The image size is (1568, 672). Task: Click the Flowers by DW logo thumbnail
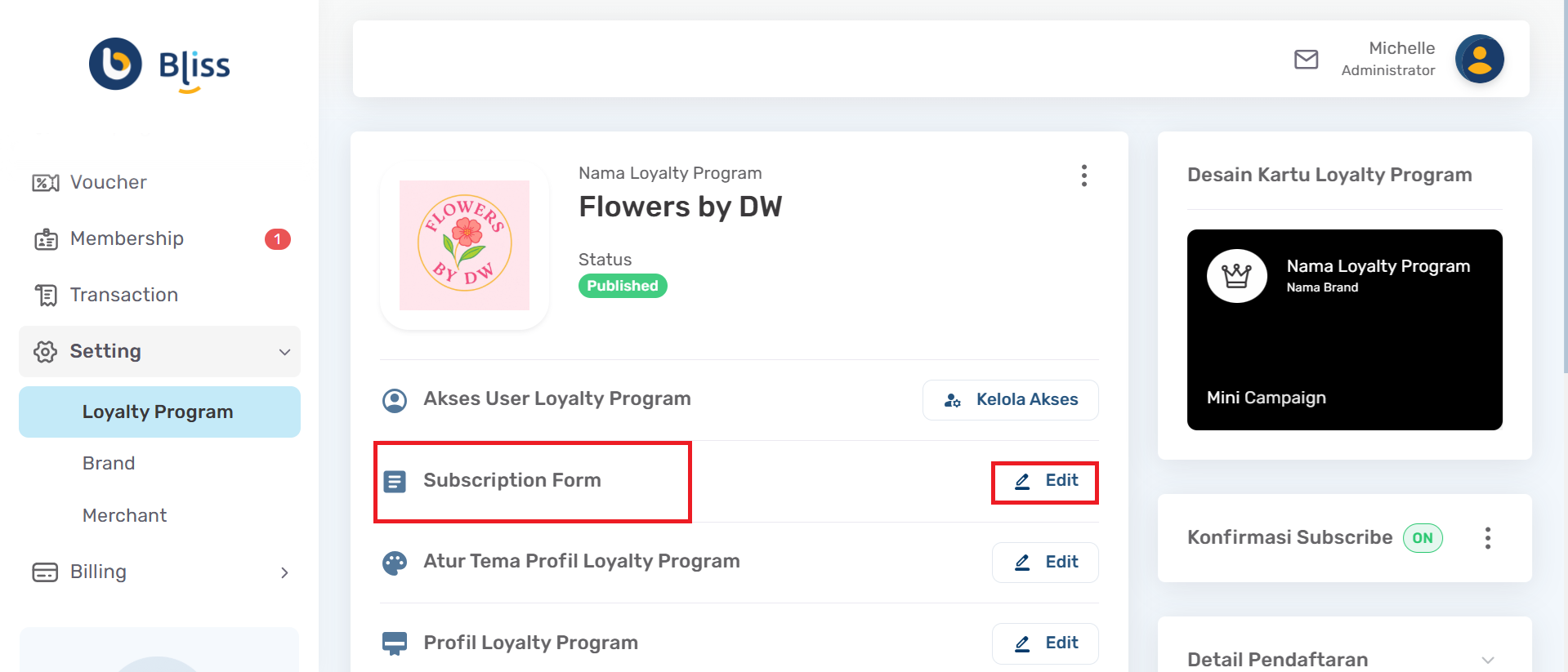464,246
